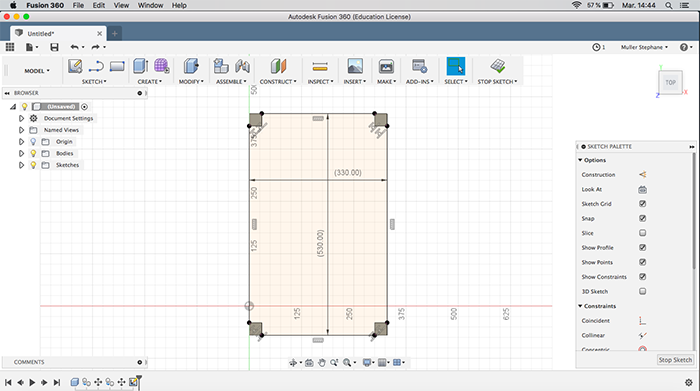700x391 pixels.
Task: Choose the Rectangle sketch tool icon
Action: 117,66
